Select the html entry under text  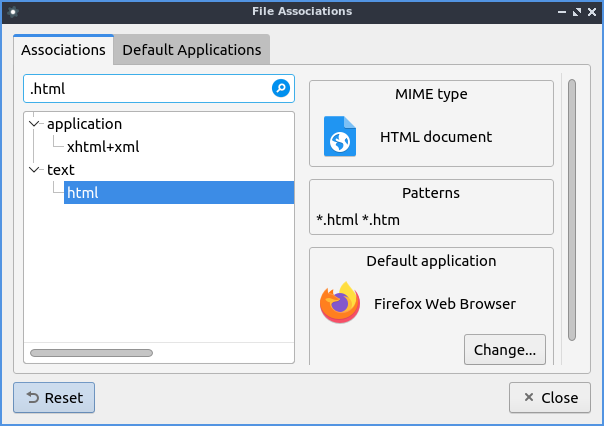click(83, 193)
